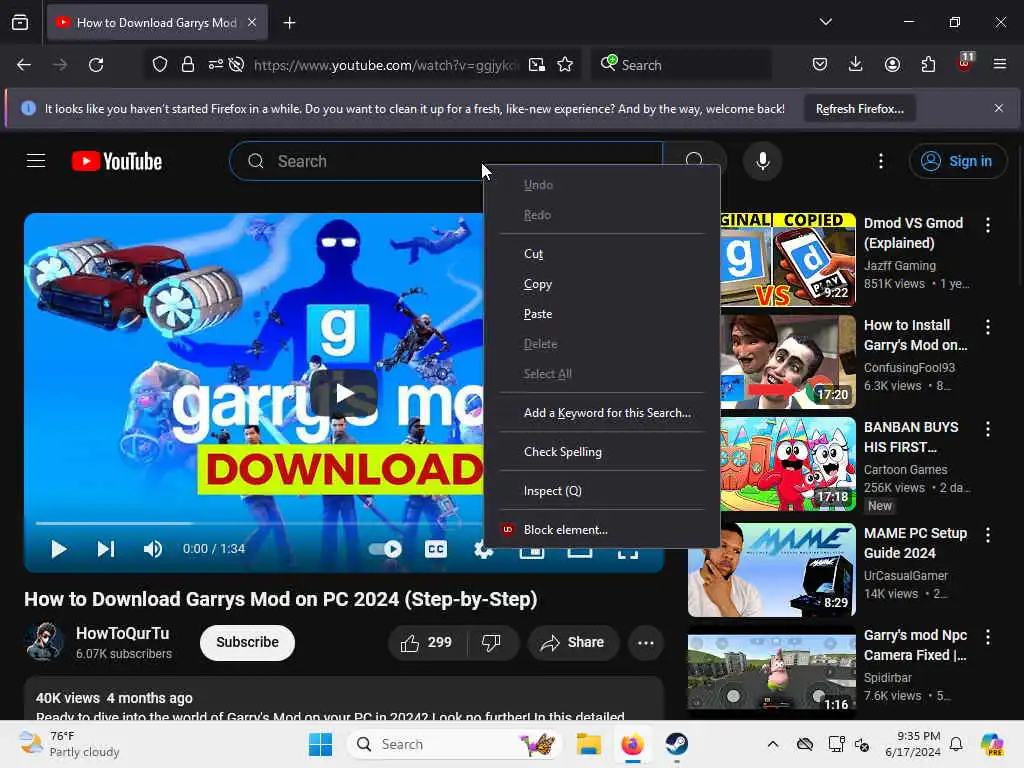Choose Paste in context menu
Viewport: 1024px width, 768px height.
(x=601, y=314)
